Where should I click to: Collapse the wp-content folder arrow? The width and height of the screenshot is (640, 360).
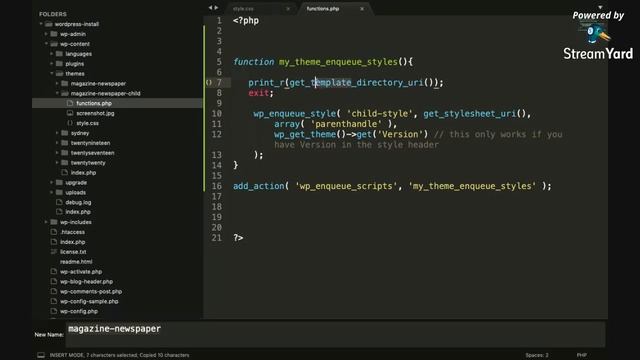46,44
